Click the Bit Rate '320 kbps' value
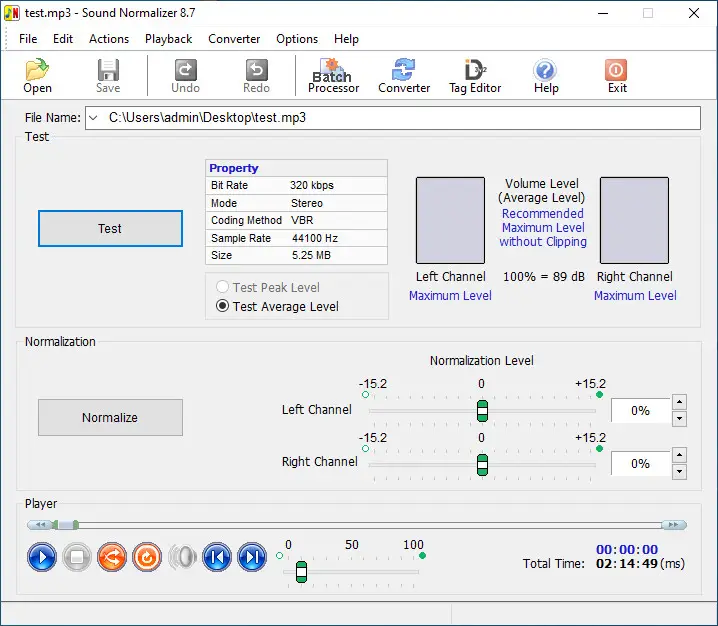The width and height of the screenshot is (718, 626). 312,185
